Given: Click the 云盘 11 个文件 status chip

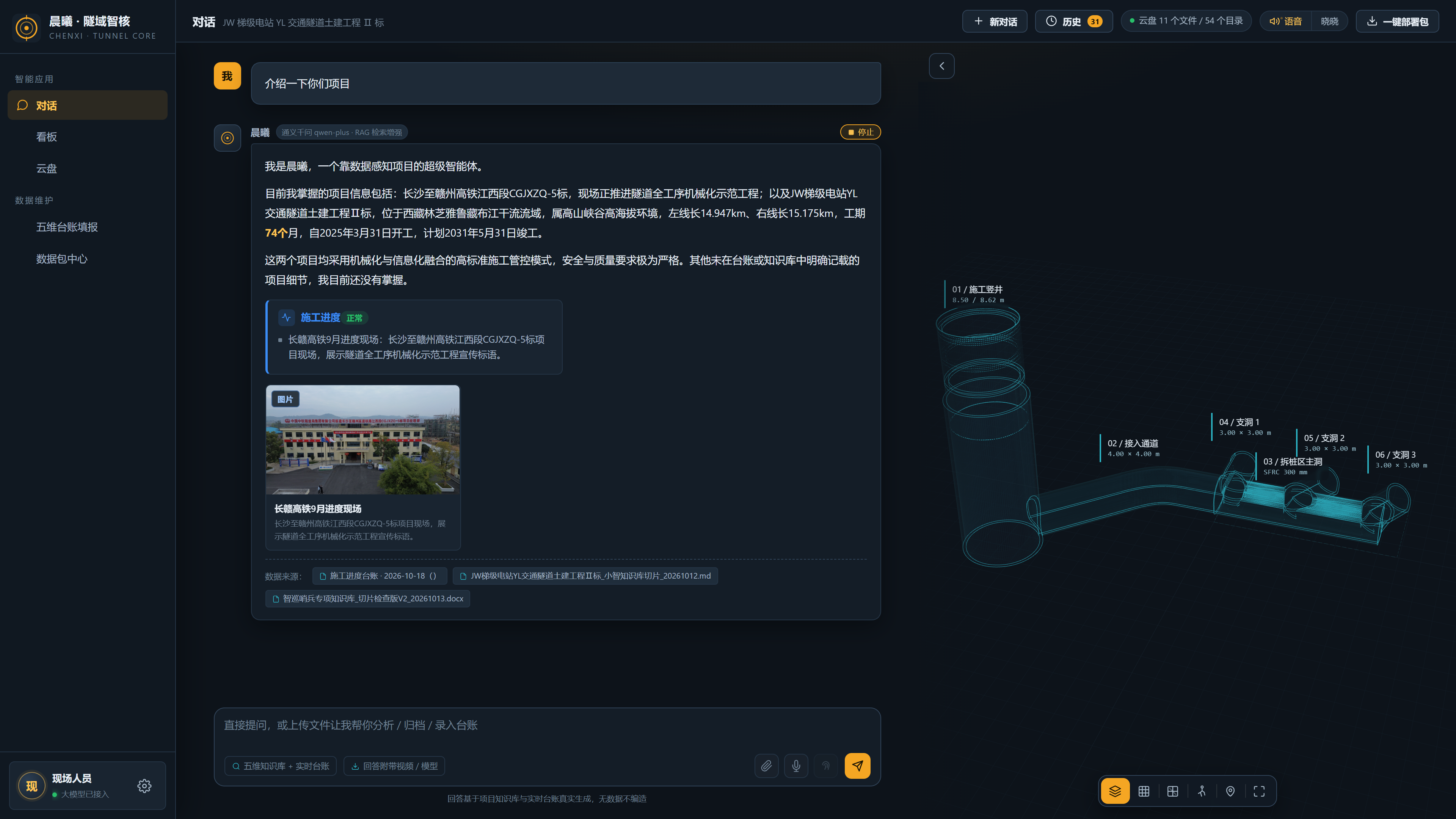Looking at the screenshot, I should pyautogui.click(x=1186, y=21).
